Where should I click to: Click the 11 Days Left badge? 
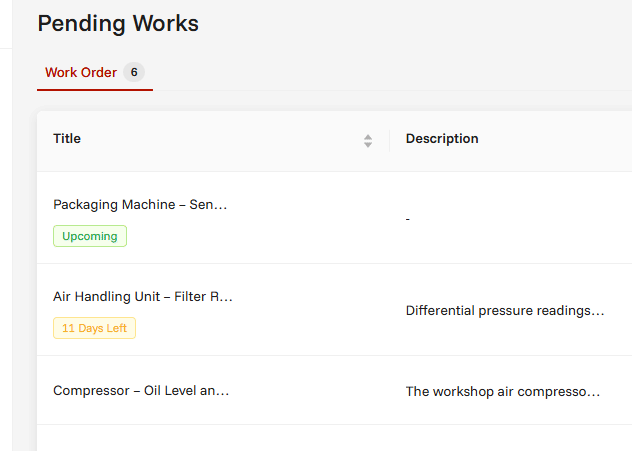pos(94,328)
